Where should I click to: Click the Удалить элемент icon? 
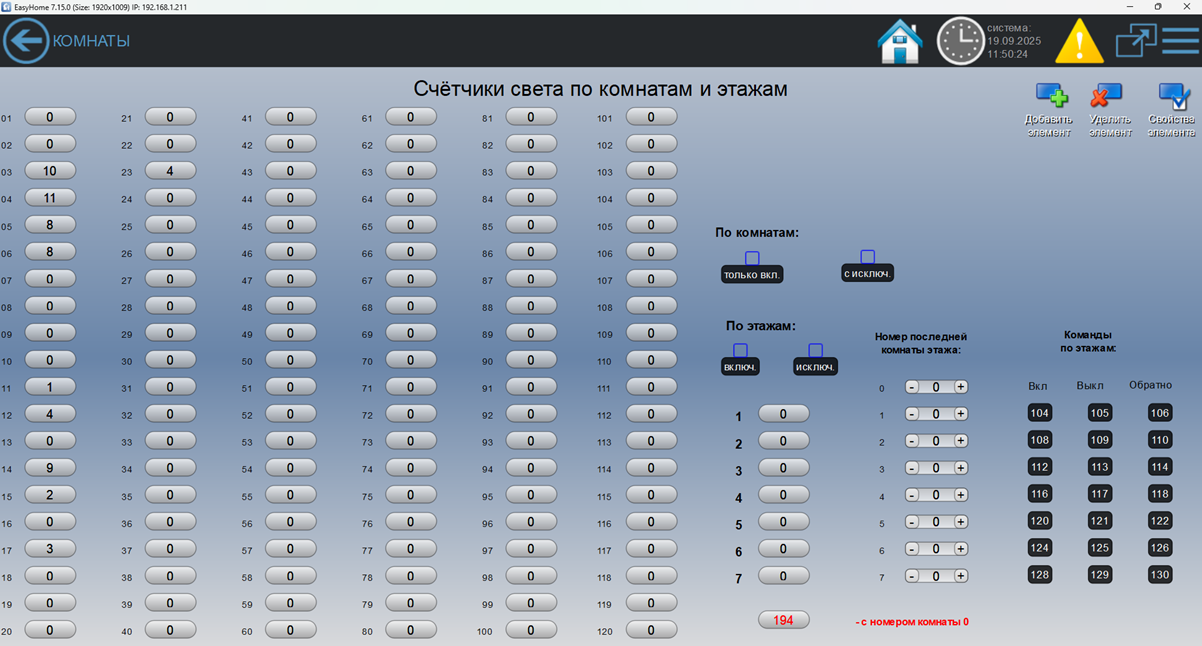click(x=1105, y=97)
